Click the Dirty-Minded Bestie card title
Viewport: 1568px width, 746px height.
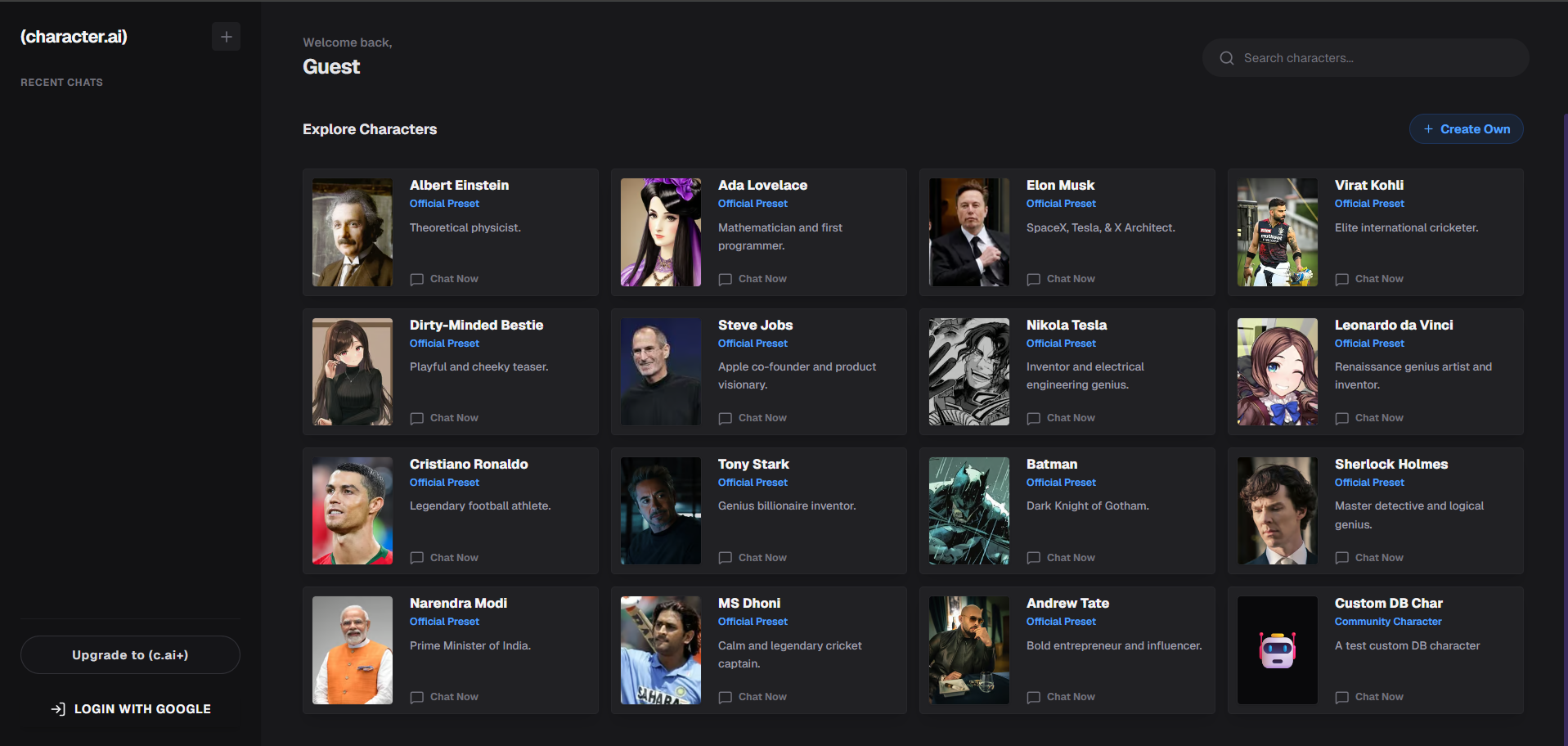click(x=476, y=326)
